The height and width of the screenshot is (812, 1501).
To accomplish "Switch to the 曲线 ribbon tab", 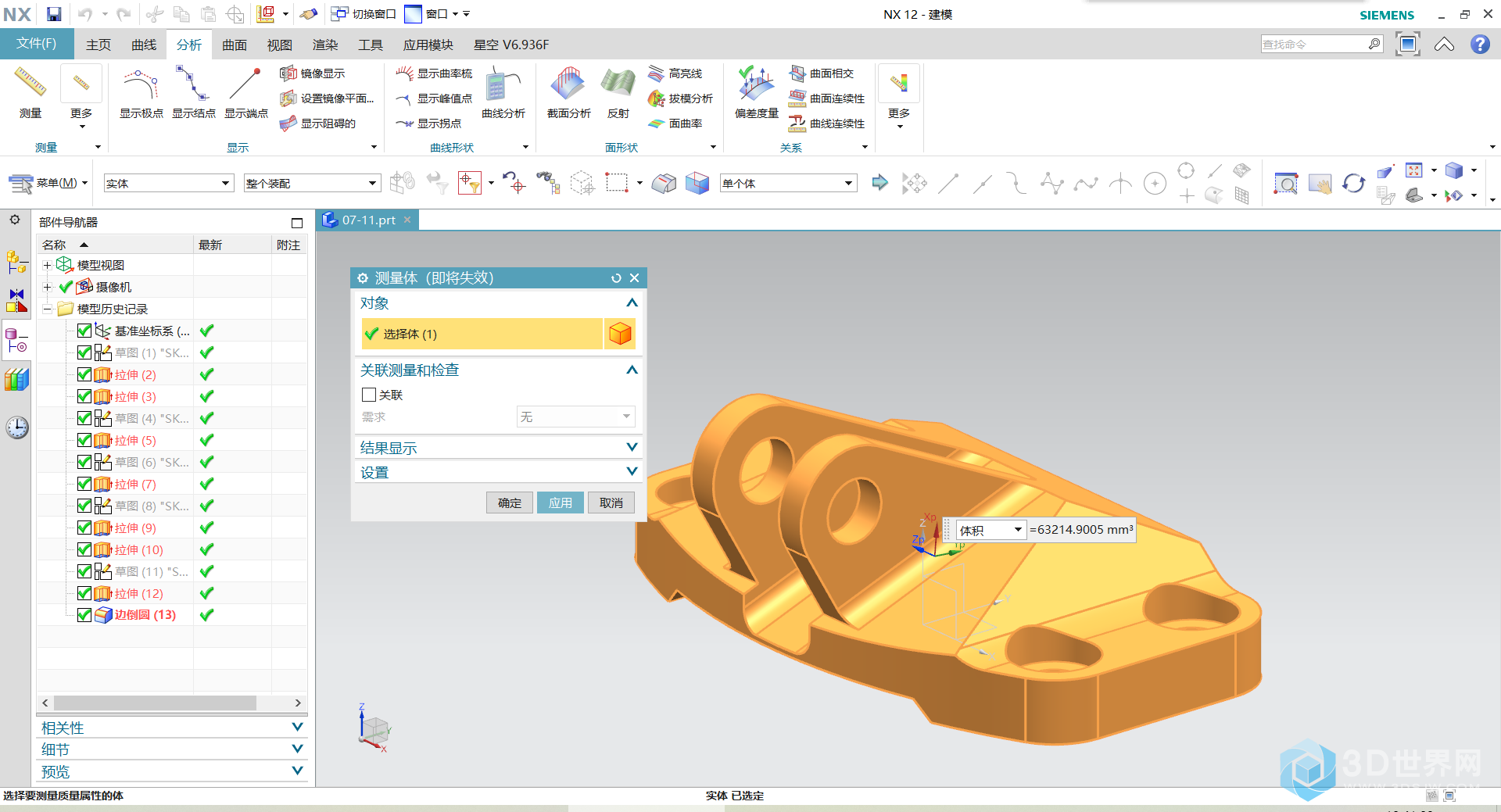I will click(x=144, y=45).
